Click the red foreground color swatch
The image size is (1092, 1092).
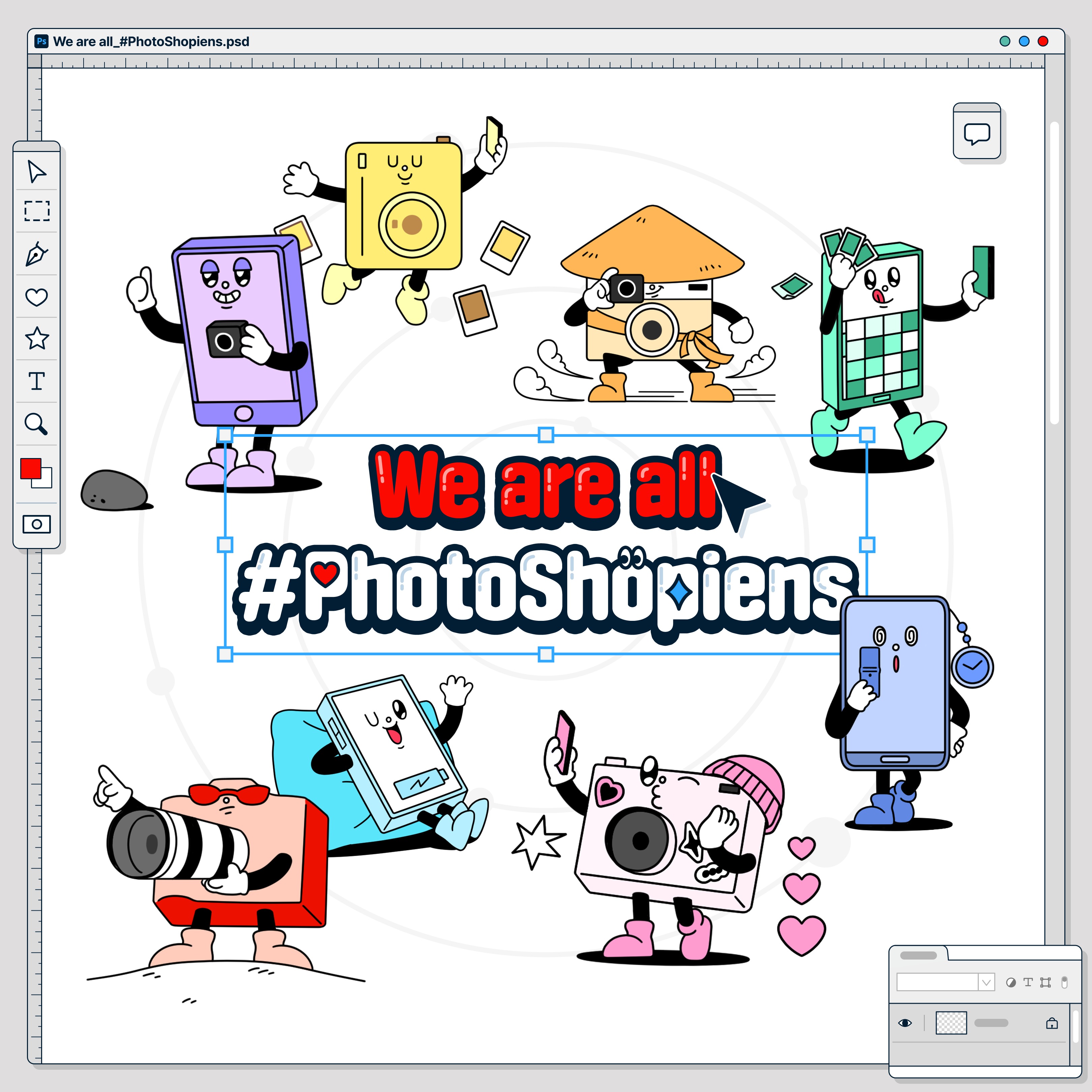coord(30,468)
